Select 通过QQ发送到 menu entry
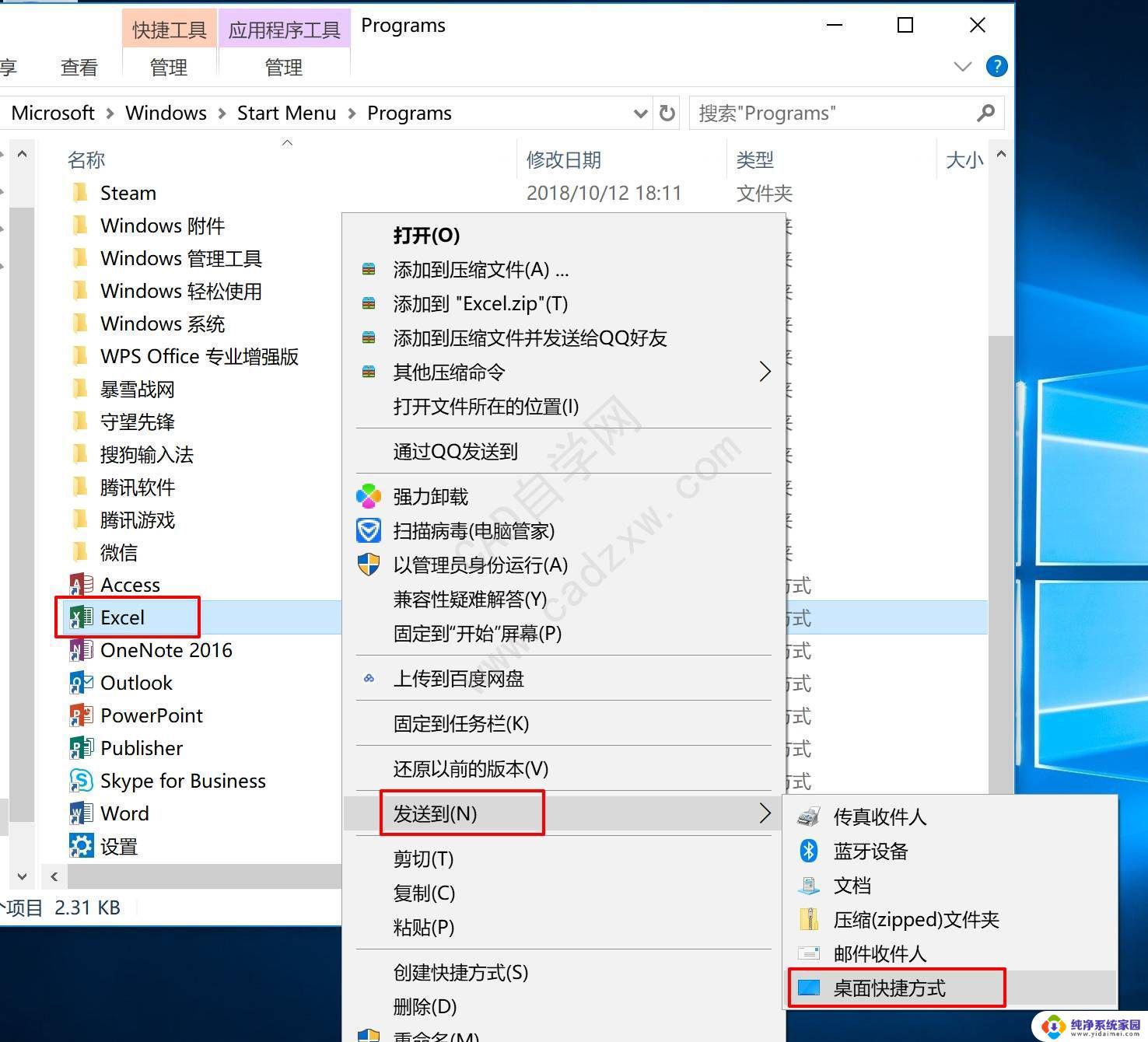 pos(456,451)
